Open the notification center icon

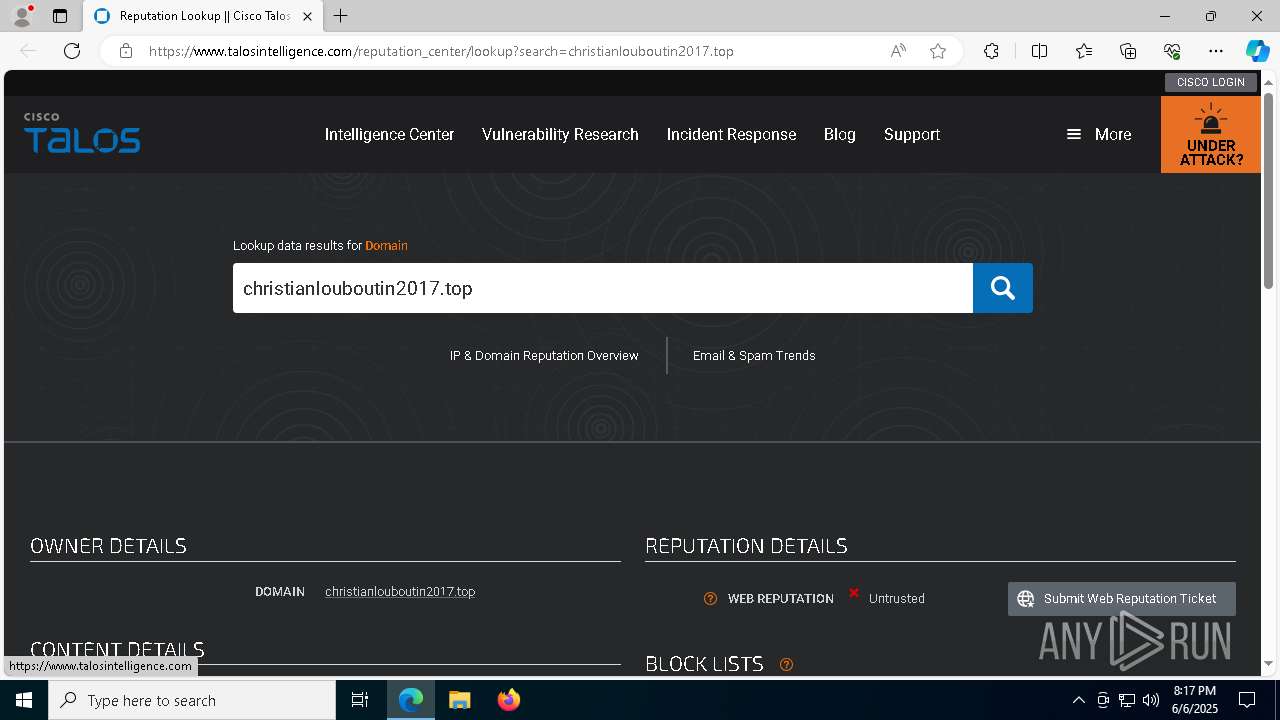pos(1247,700)
